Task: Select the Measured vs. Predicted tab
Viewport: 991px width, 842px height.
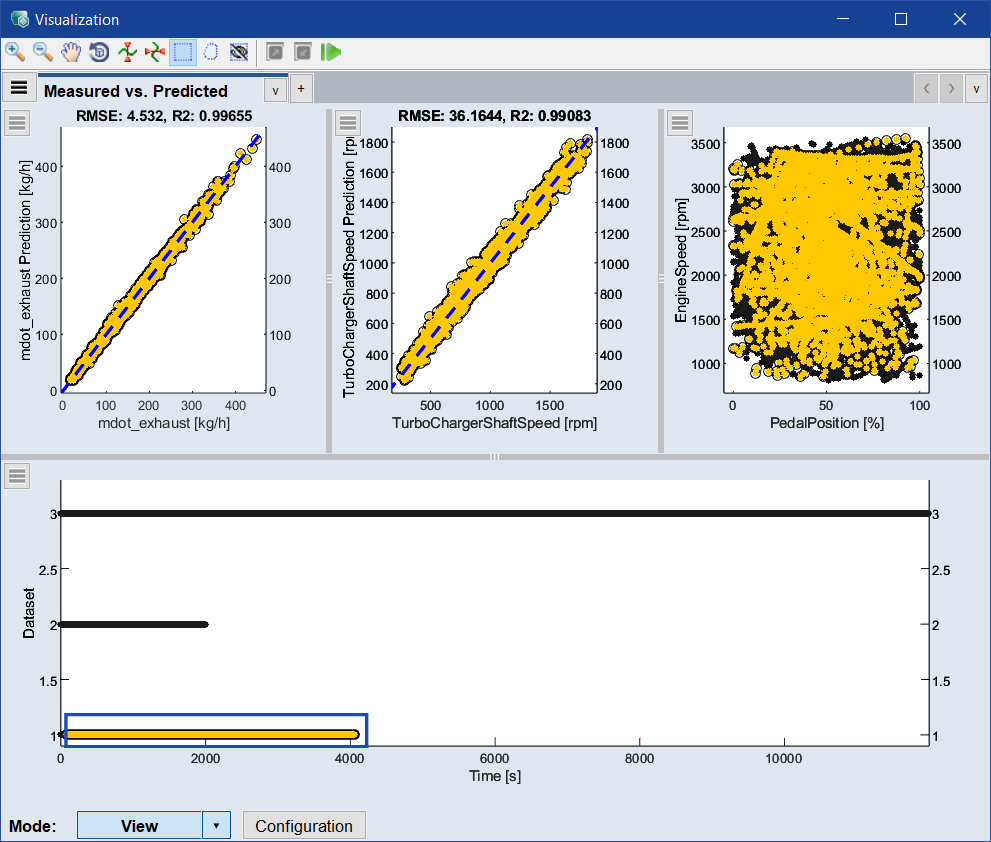Action: pos(135,91)
